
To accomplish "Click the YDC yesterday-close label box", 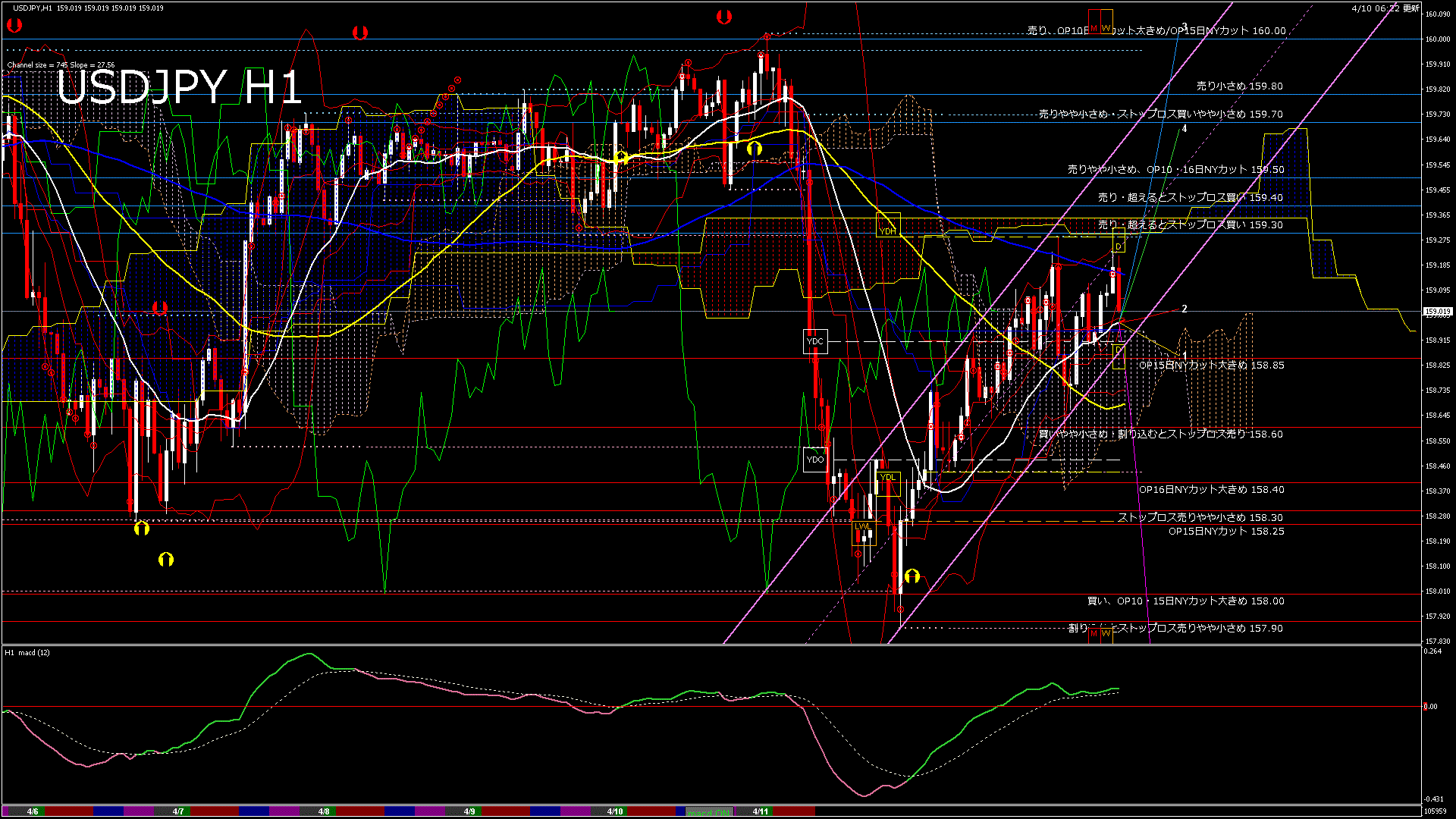I will (815, 341).
